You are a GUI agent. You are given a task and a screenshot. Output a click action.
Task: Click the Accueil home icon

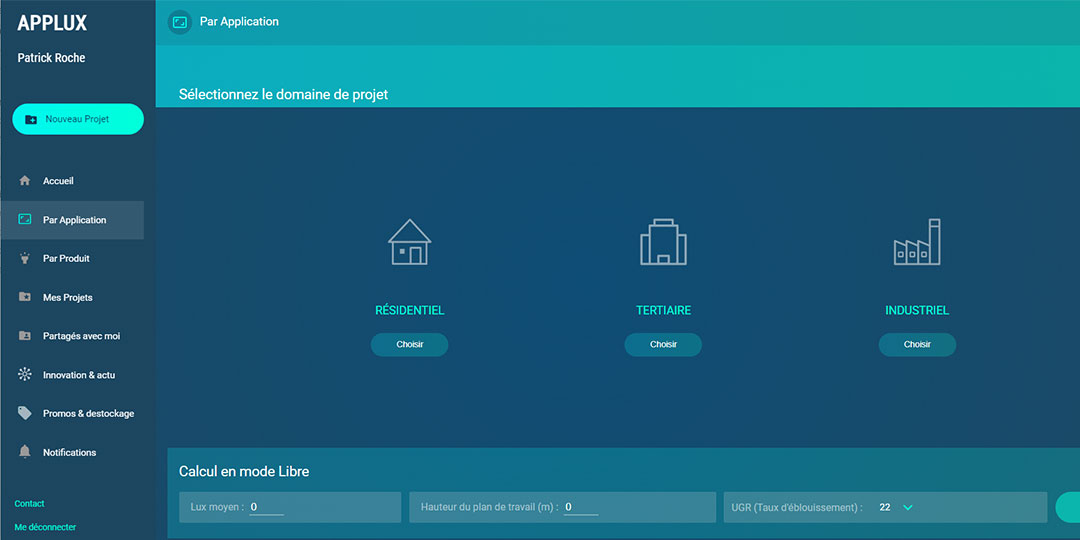tap(25, 181)
